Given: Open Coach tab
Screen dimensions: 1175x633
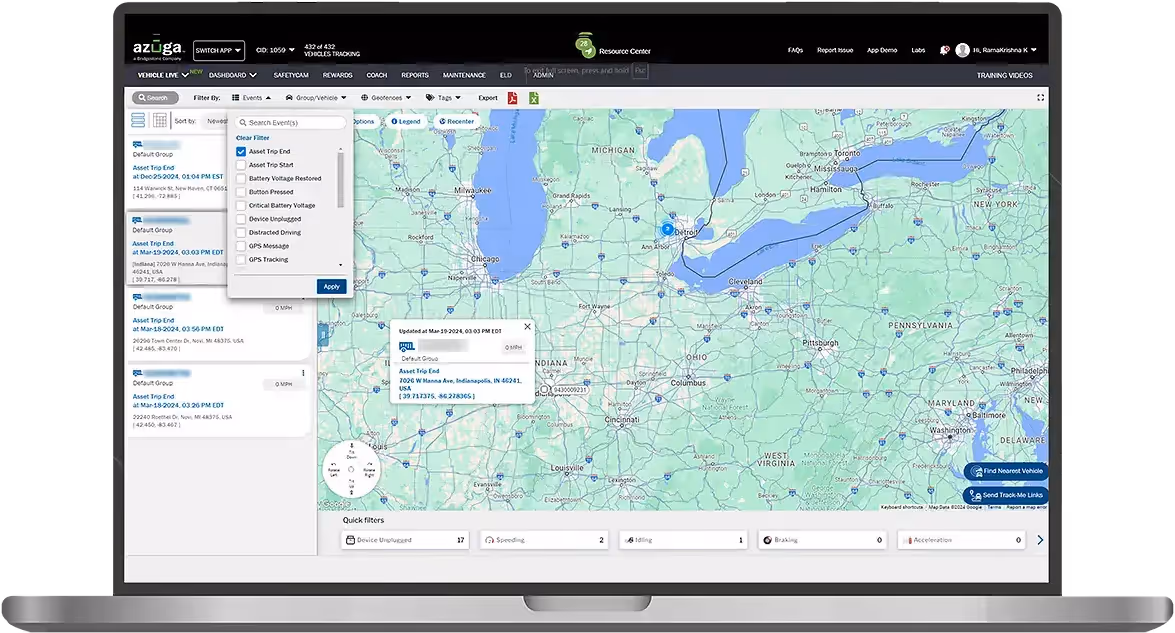Looking at the screenshot, I should tap(376, 75).
